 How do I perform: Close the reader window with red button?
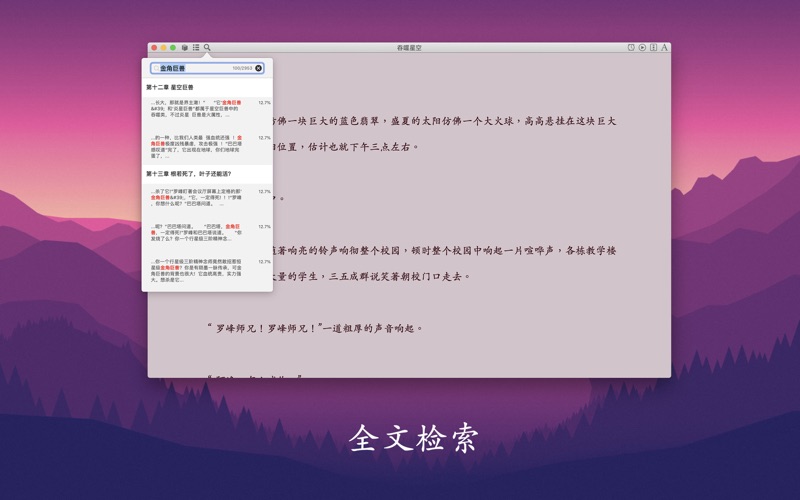pyautogui.click(x=154, y=47)
